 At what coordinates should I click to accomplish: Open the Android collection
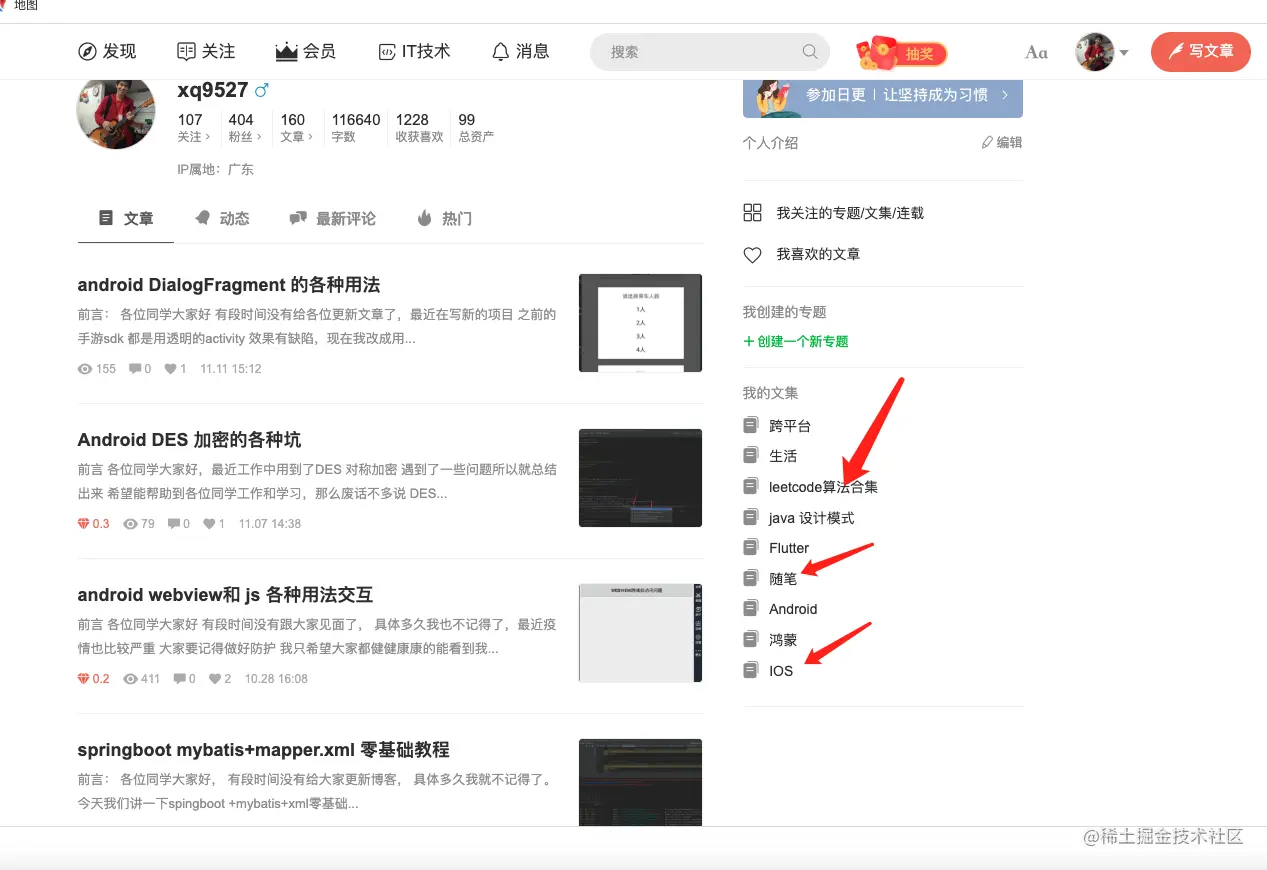tap(793, 609)
